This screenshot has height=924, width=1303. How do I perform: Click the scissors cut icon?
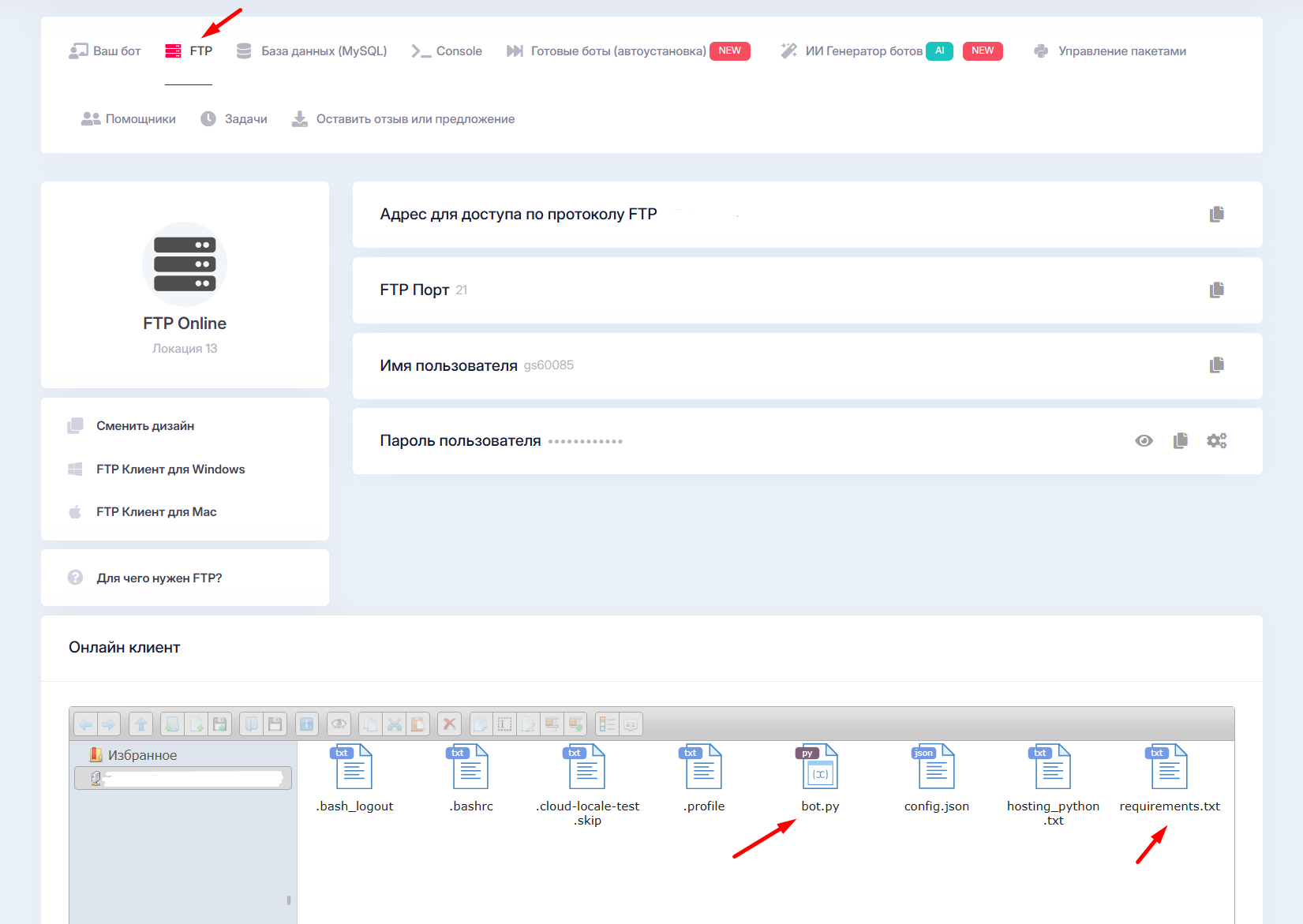click(395, 724)
